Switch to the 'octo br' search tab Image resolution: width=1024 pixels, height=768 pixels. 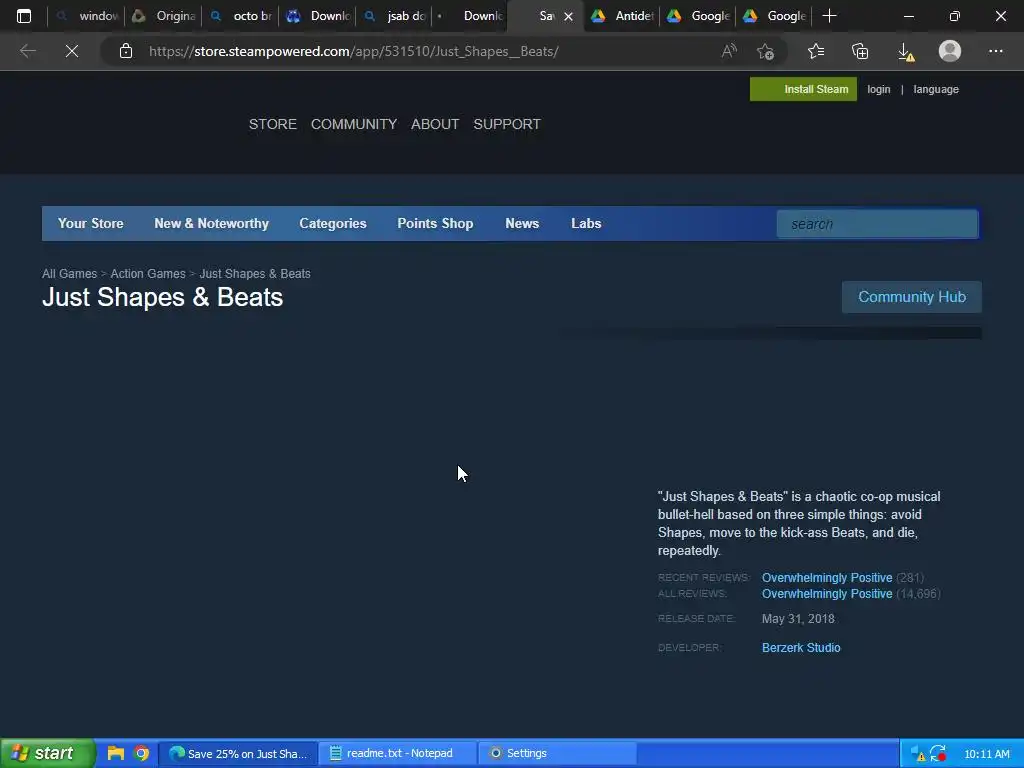[240, 16]
